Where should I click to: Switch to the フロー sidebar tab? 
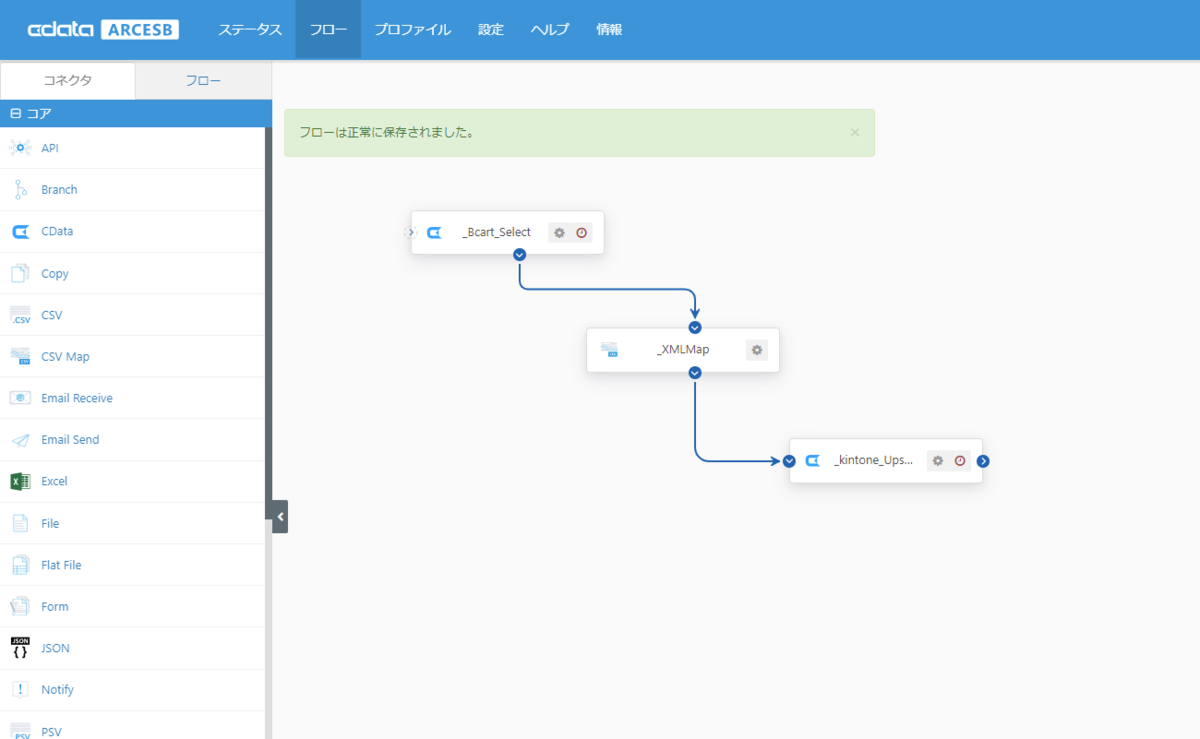203,81
